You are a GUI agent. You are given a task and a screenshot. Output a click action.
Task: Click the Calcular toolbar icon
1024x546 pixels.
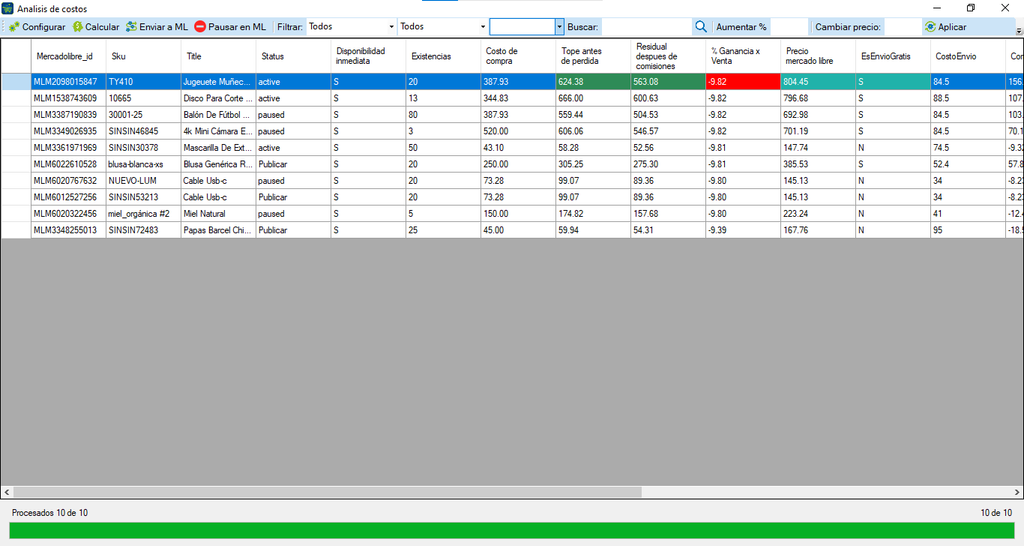(x=78, y=27)
